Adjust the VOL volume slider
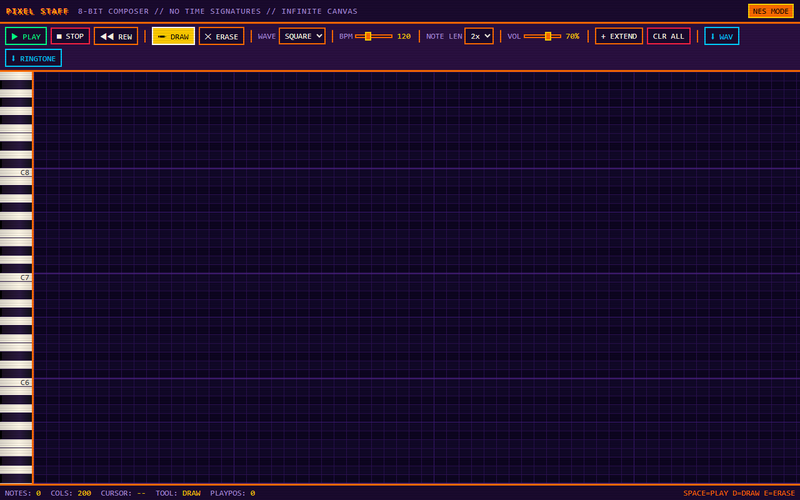The height and width of the screenshot is (500, 800). (x=542, y=36)
